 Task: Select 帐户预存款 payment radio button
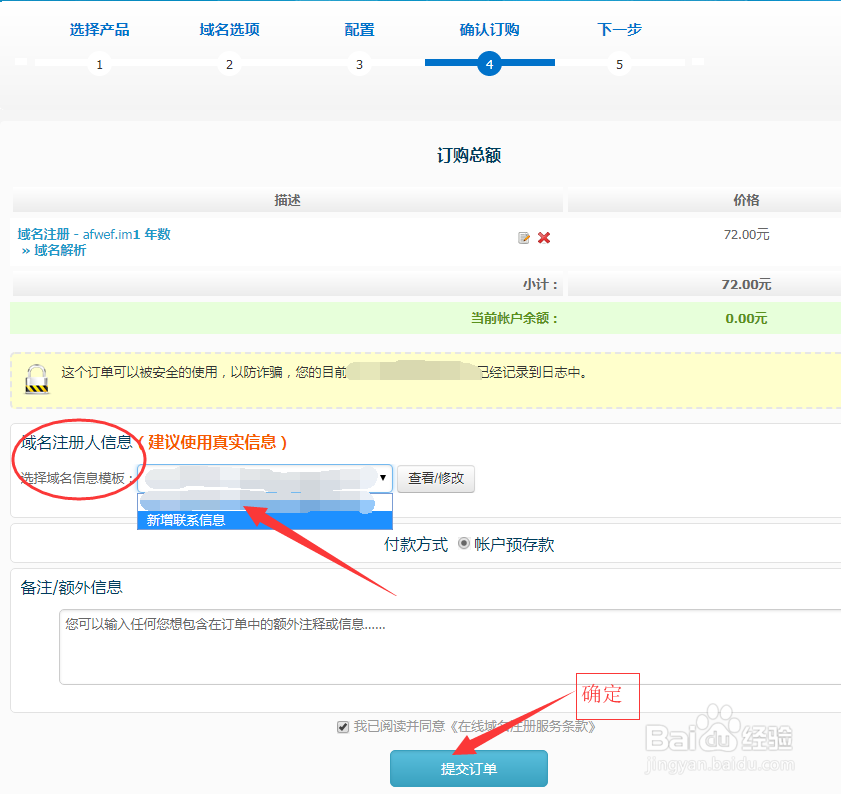463,543
